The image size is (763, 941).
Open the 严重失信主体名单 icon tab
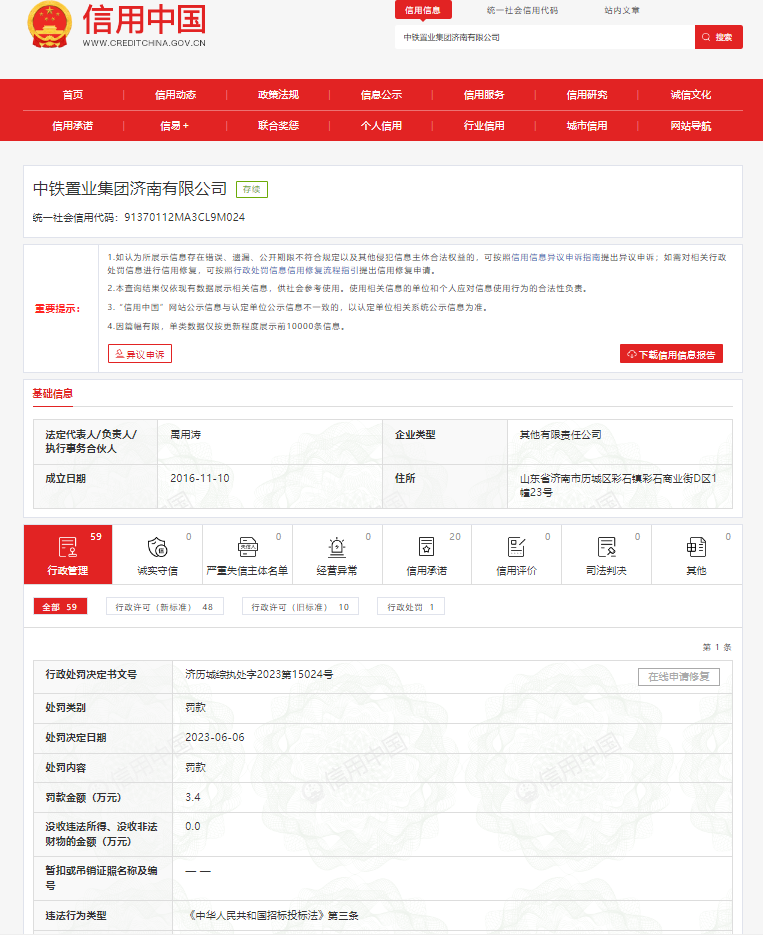coord(247,555)
